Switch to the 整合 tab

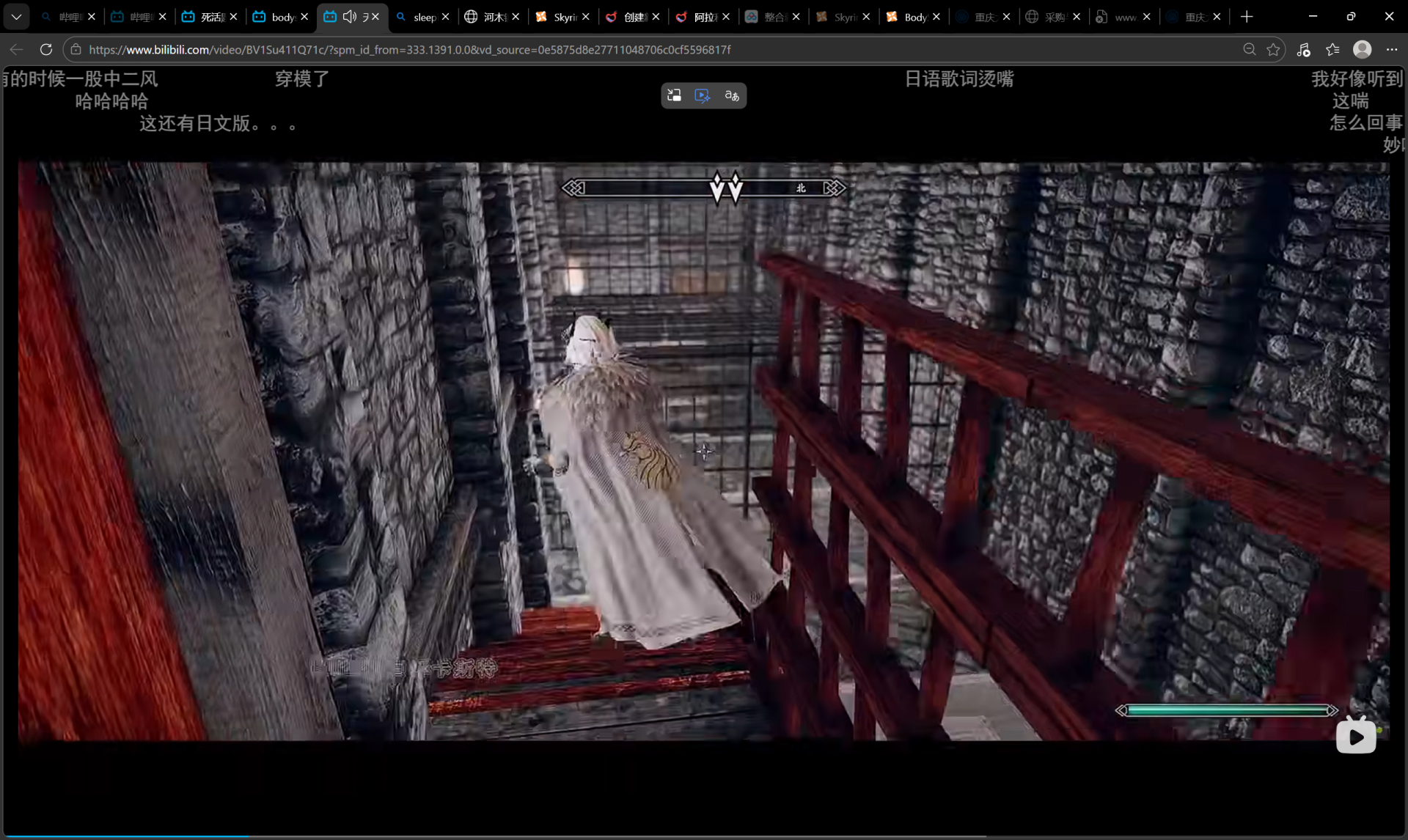point(773,16)
